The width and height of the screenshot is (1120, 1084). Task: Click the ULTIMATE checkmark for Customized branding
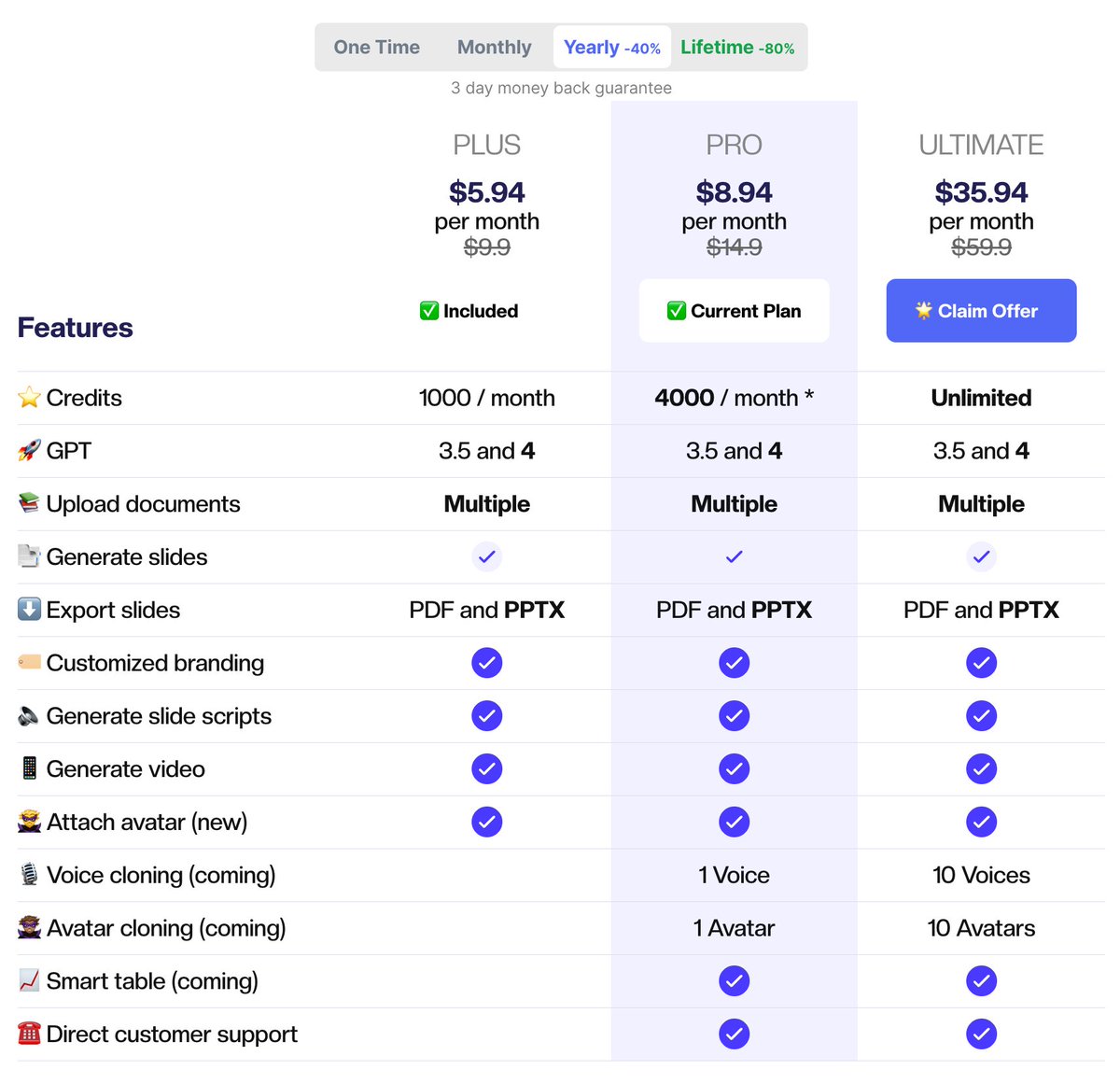pos(981,663)
